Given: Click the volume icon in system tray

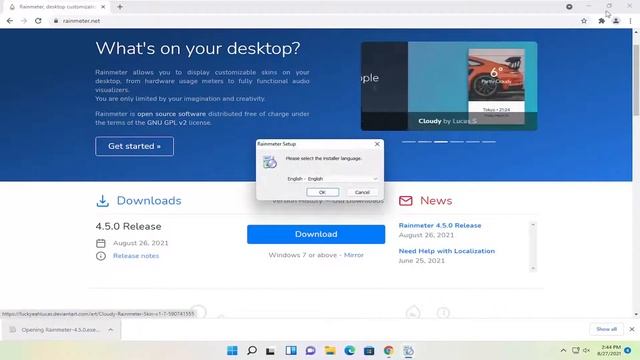Looking at the screenshot, I should click(587, 351).
